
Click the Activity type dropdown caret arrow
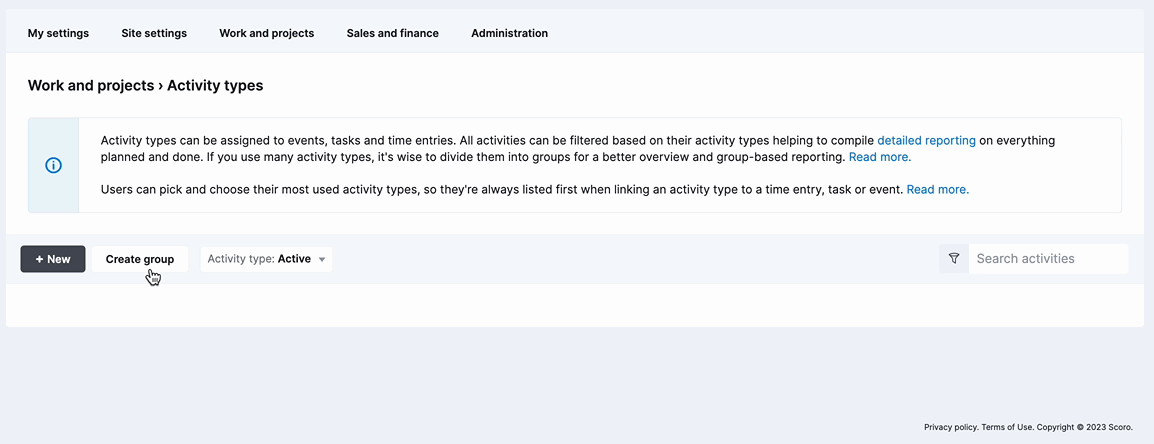pos(322,259)
